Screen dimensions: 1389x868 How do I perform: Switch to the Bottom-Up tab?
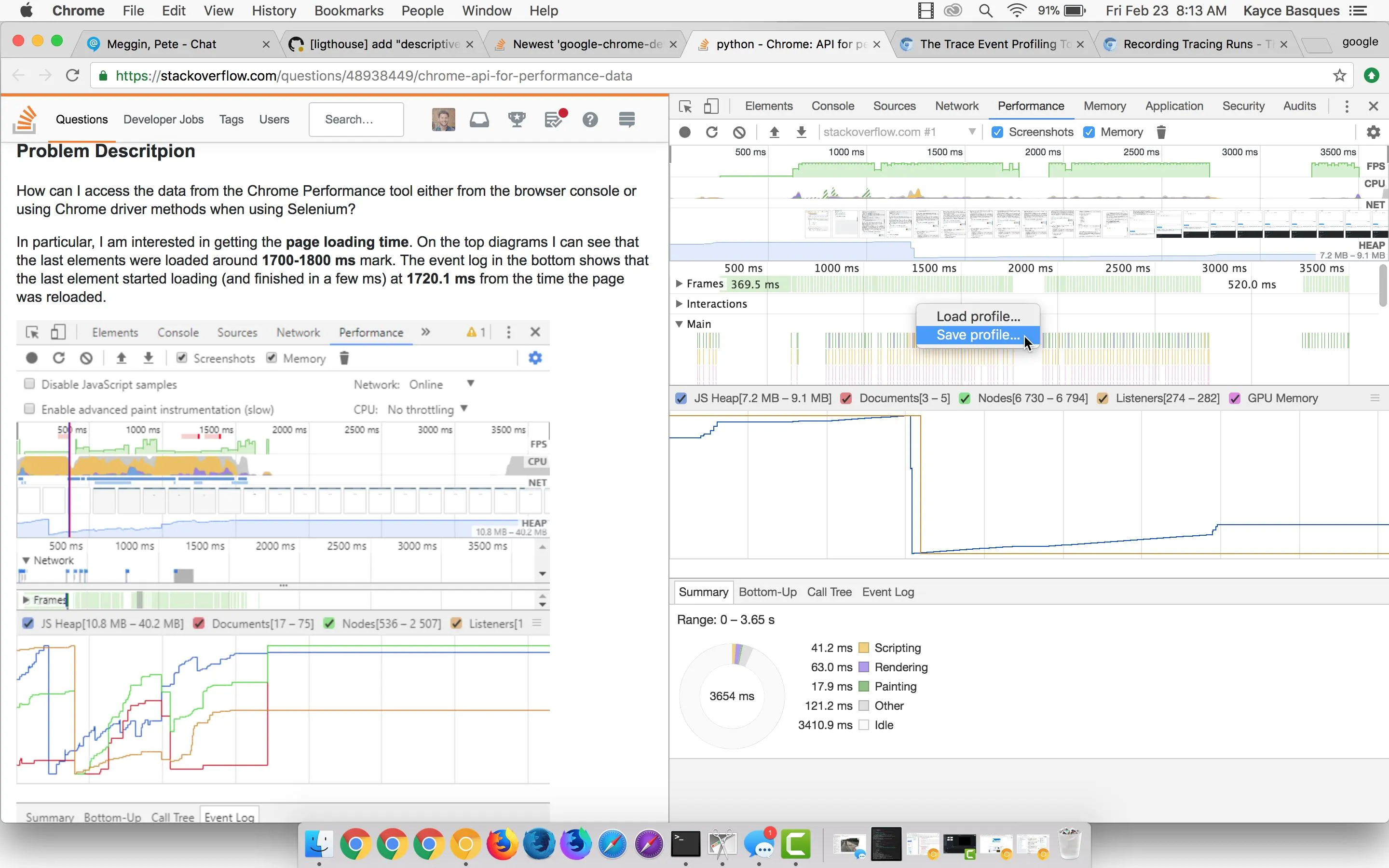(767, 592)
